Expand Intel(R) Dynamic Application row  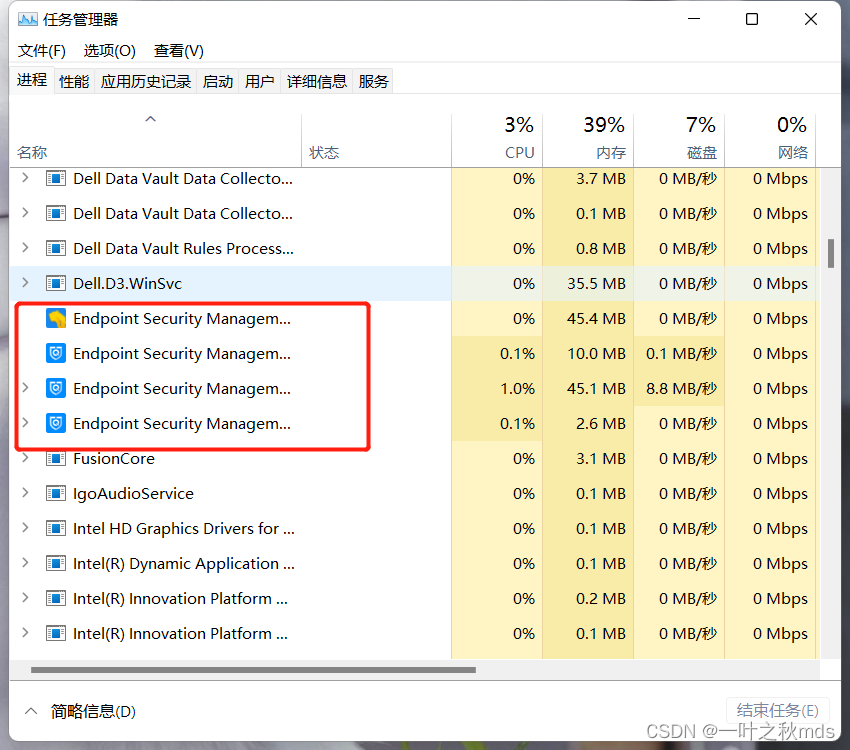pyautogui.click(x=25, y=563)
